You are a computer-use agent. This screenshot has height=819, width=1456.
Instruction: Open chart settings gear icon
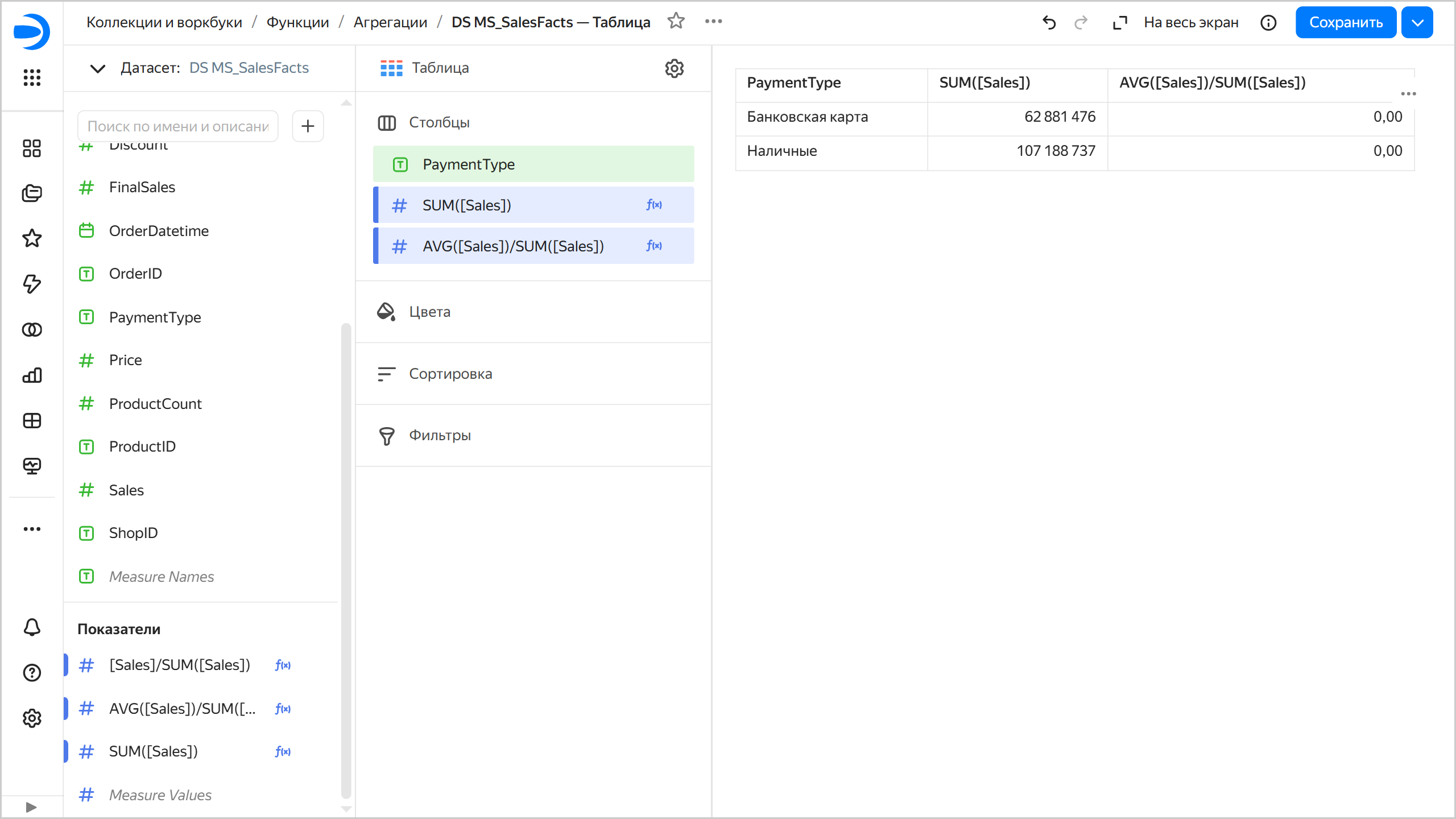674,68
